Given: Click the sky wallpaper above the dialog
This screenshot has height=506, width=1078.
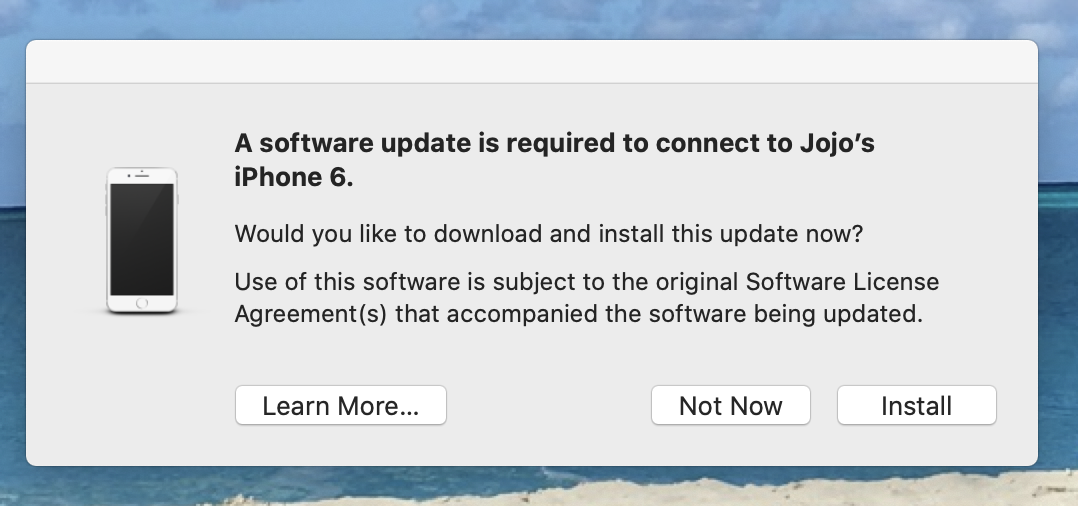Looking at the screenshot, I should pyautogui.click(x=531, y=18).
